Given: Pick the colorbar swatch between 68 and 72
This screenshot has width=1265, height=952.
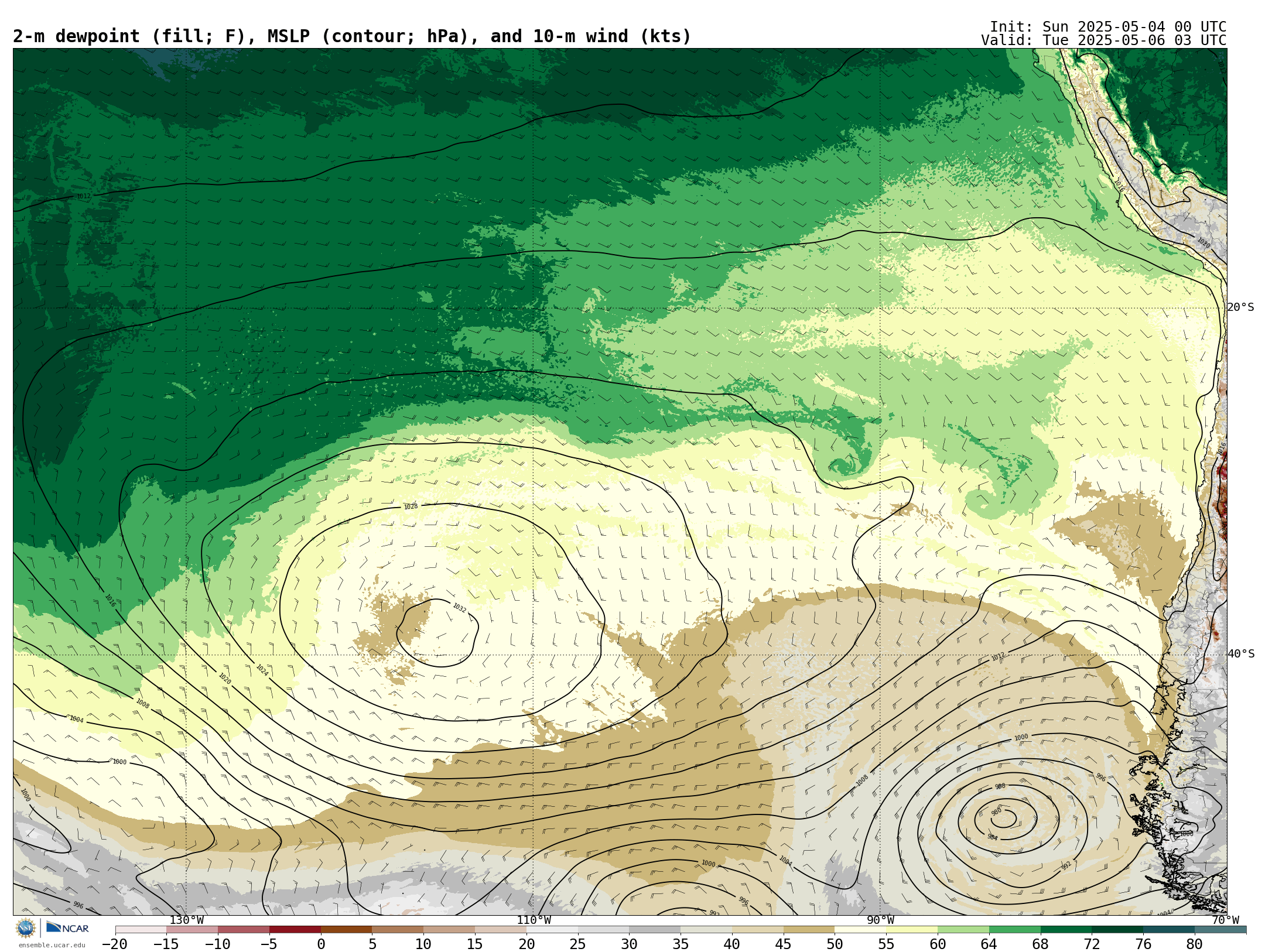Looking at the screenshot, I should (1066, 930).
